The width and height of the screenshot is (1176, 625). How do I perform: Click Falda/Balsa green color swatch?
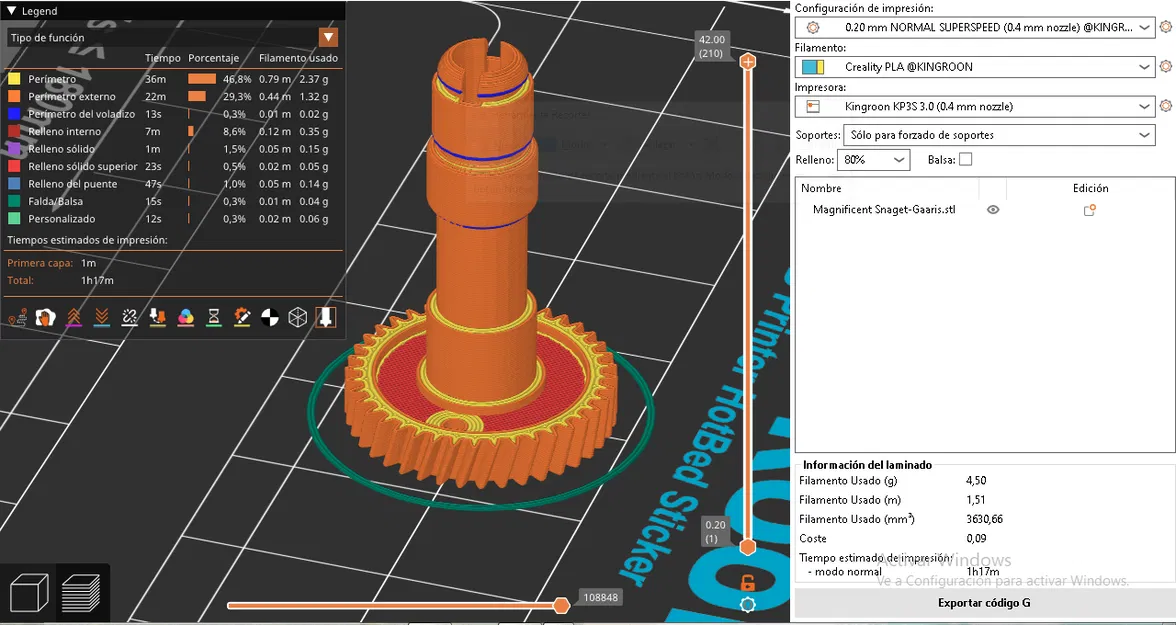(x=14, y=201)
